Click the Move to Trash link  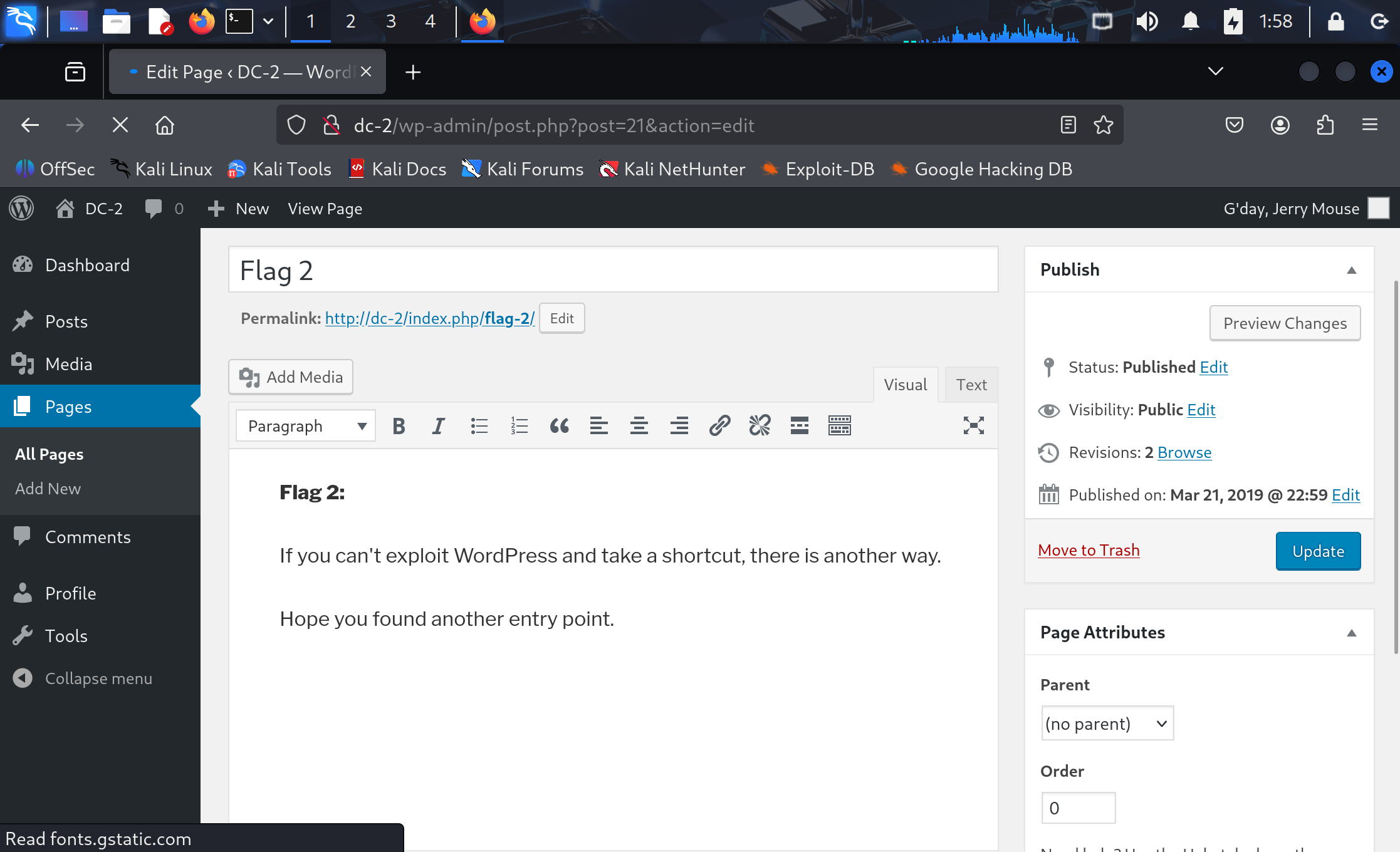tap(1089, 550)
